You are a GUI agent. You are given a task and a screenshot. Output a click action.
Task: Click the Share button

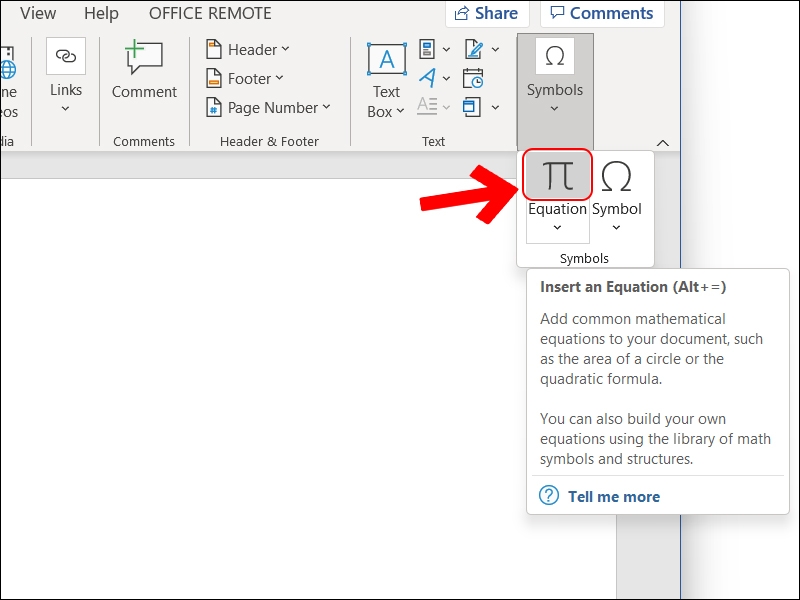coord(487,13)
